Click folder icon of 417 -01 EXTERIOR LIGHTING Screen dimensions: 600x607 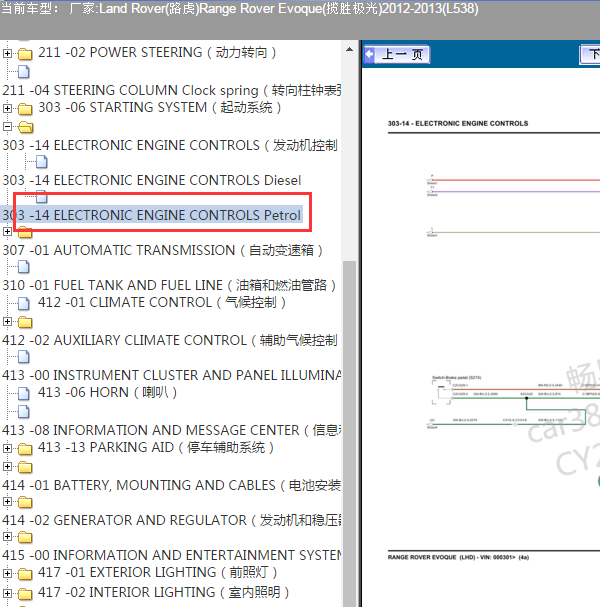coord(25,573)
